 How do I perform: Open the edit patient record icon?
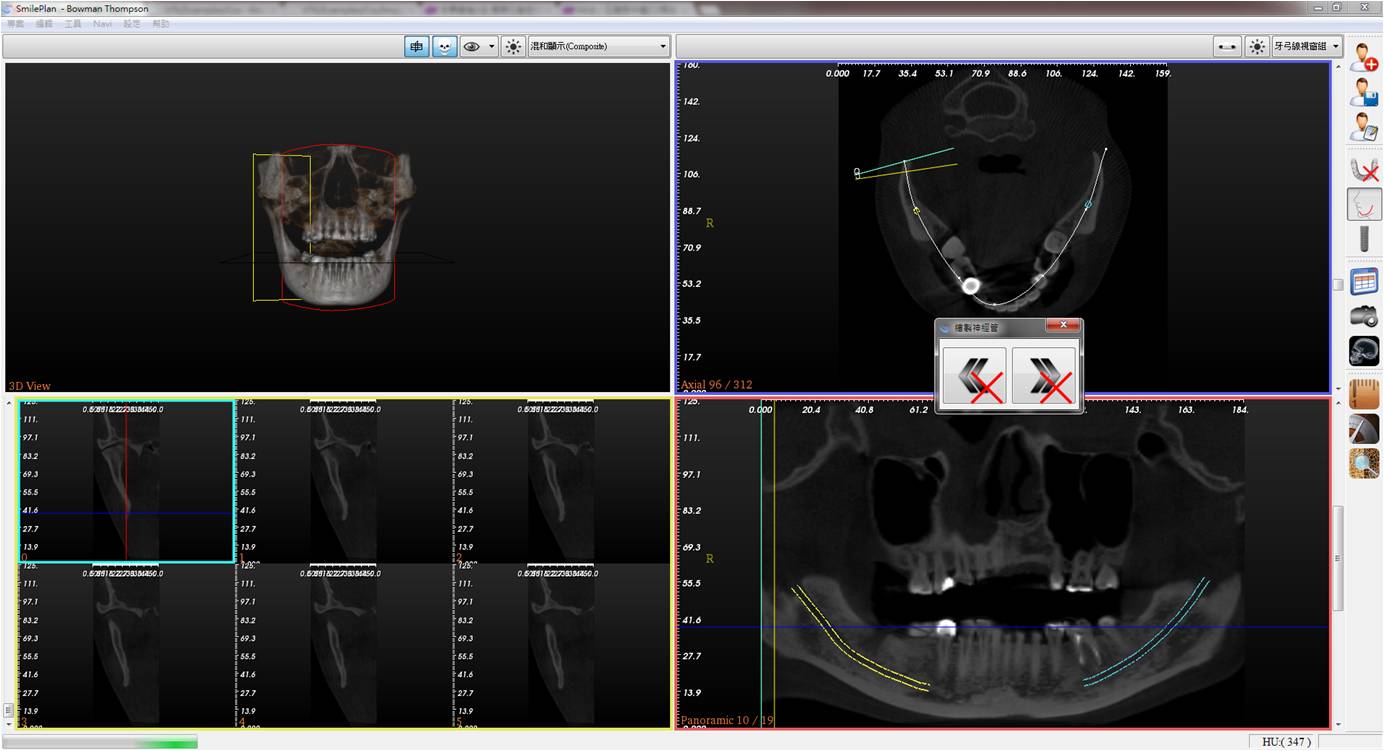click(1364, 127)
